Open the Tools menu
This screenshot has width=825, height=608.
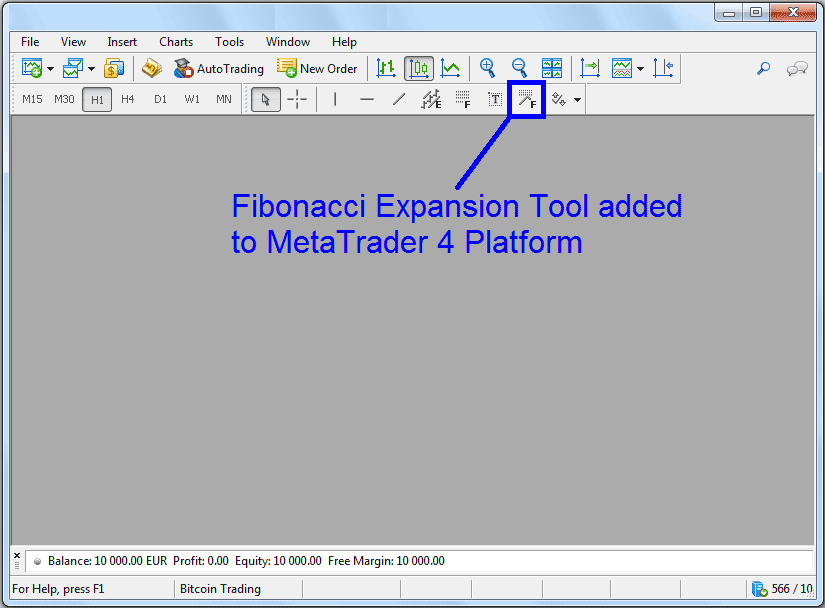coord(229,42)
